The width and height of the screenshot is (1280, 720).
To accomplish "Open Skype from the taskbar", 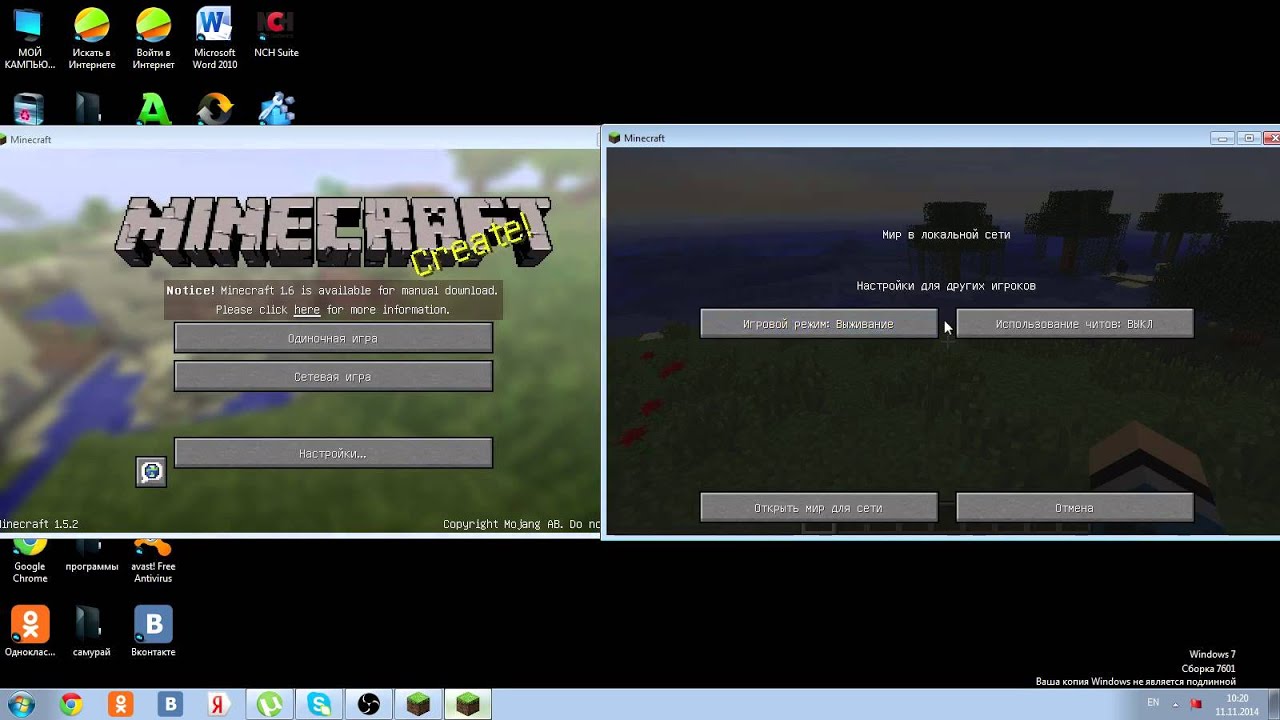I will (320, 705).
